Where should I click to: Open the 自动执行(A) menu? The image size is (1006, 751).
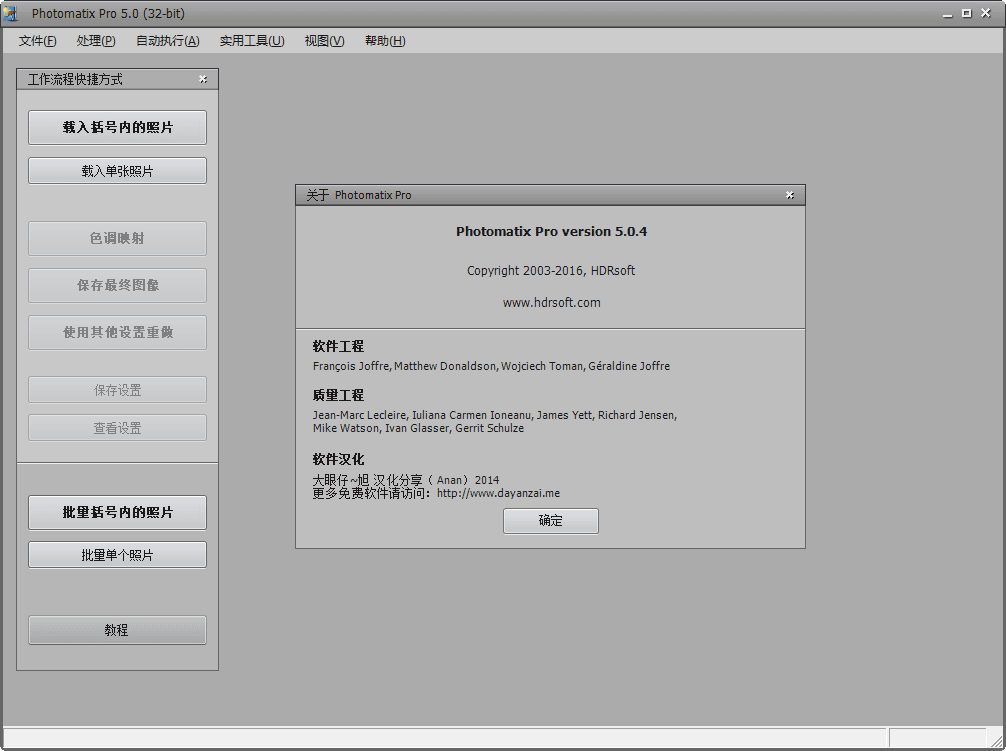[x=167, y=41]
